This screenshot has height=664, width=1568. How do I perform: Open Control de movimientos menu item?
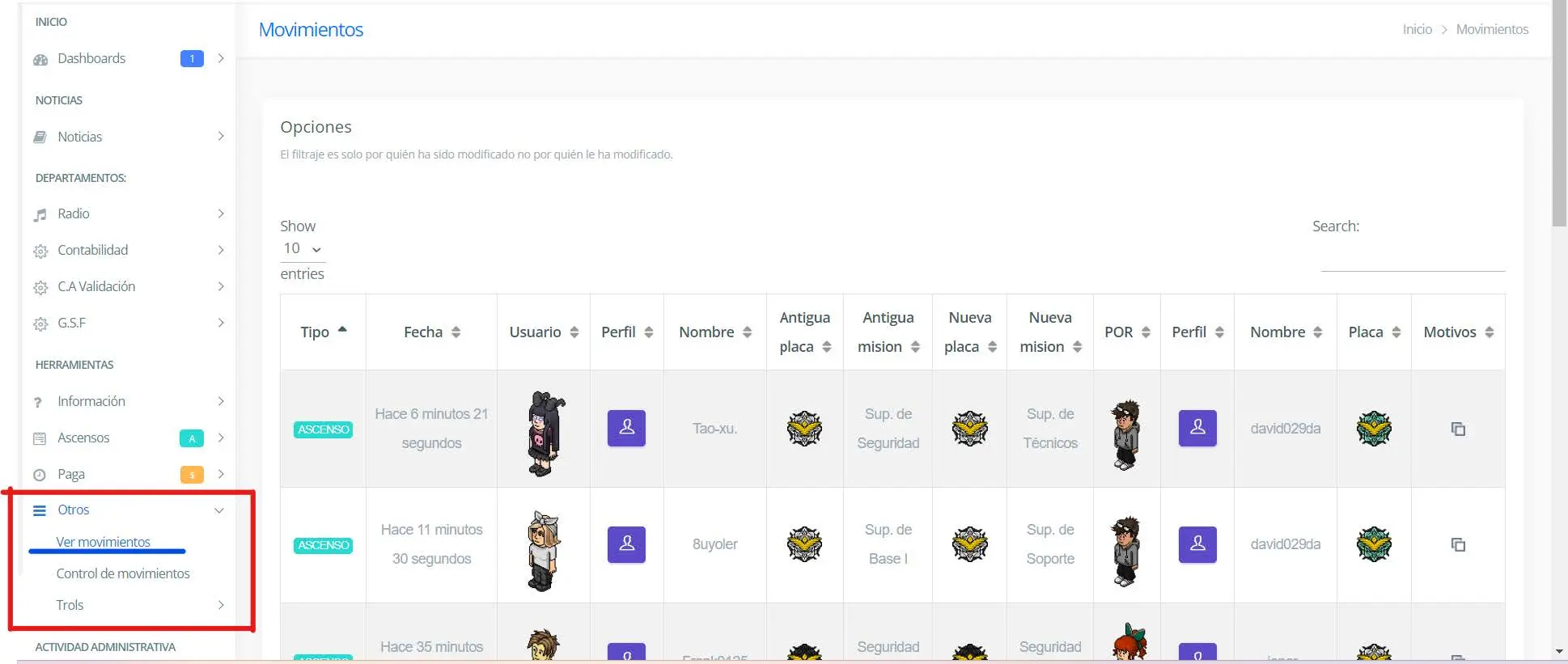[123, 573]
